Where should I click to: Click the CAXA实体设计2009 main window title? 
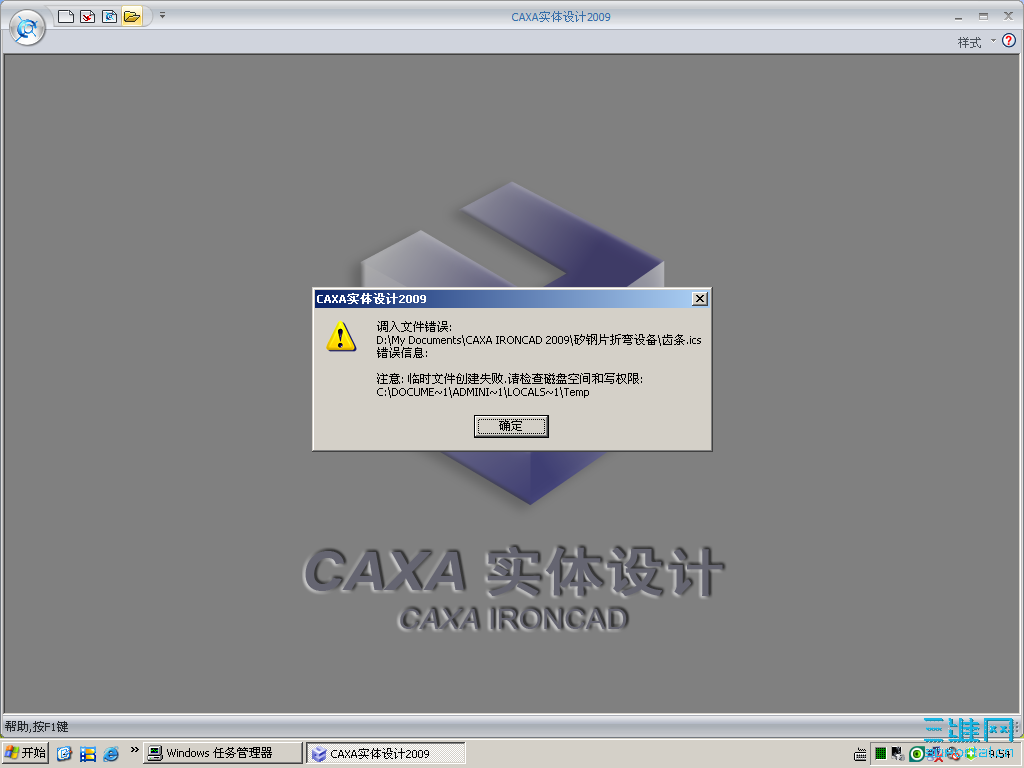tap(561, 17)
